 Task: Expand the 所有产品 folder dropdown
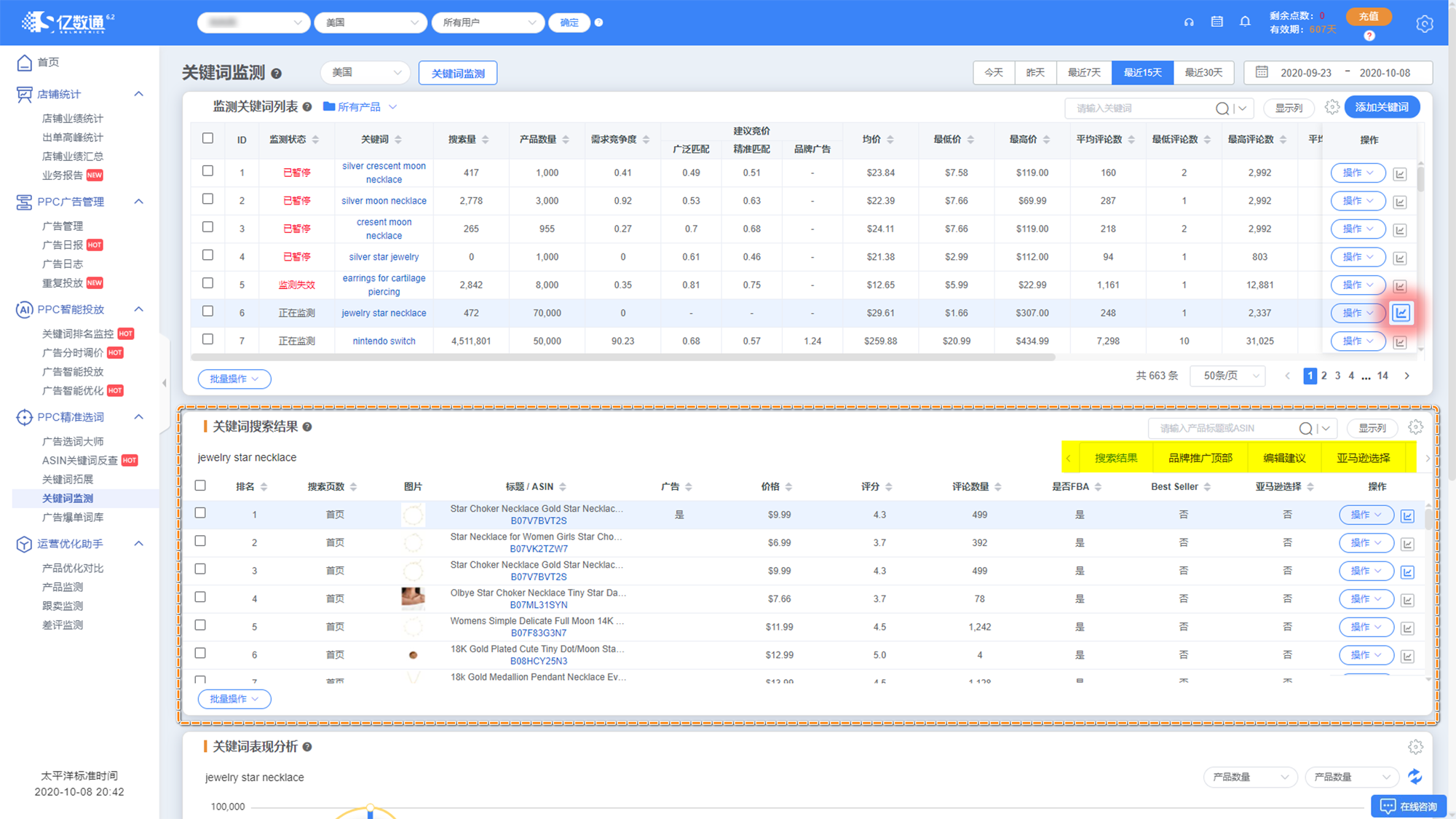point(360,107)
